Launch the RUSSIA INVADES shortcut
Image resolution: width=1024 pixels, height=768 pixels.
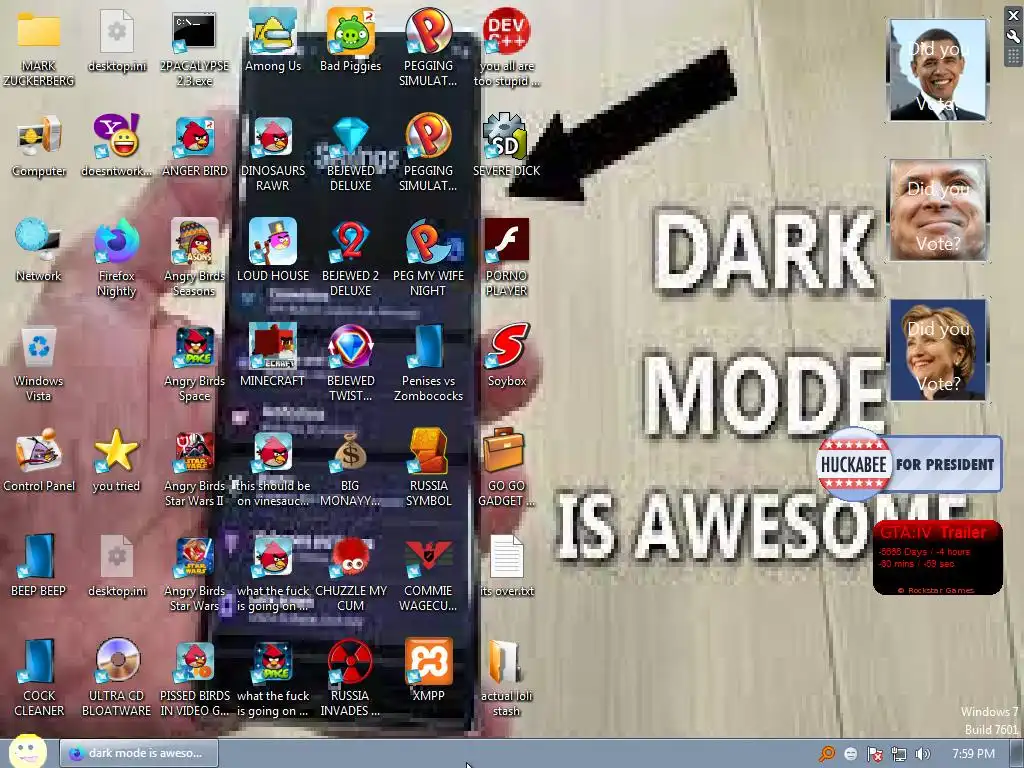point(351,679)
